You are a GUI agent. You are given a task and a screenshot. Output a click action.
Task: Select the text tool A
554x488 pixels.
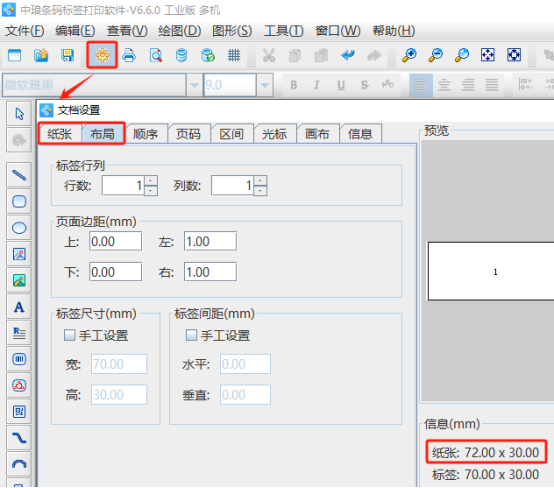19,307
